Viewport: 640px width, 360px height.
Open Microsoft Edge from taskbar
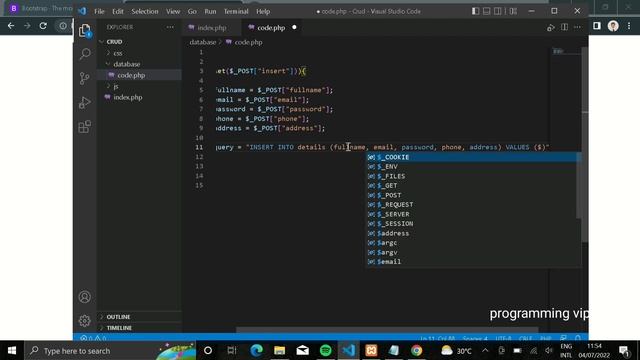point(256,351)
